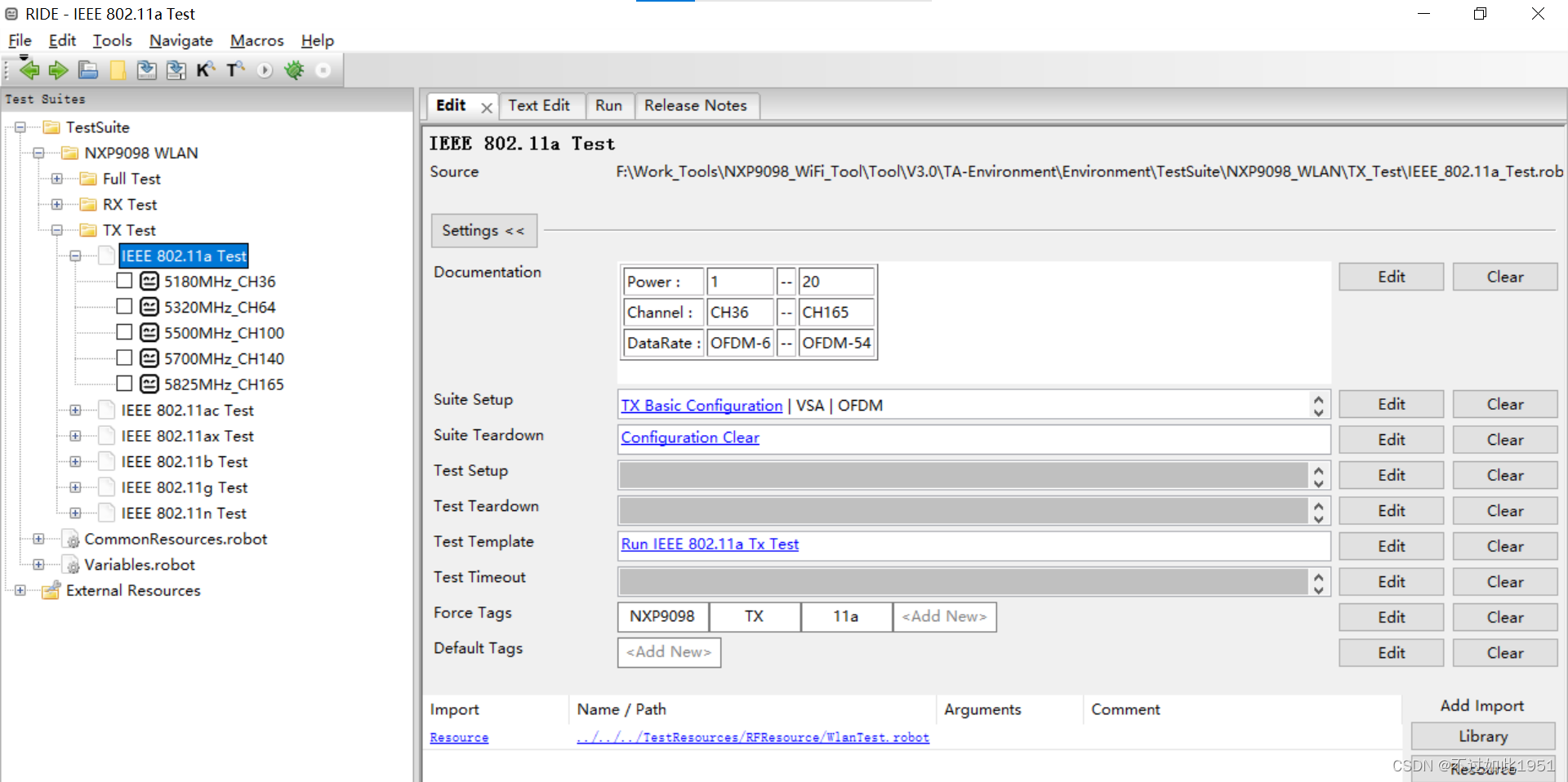Viewport: 1568px width, 782px height.
Task: Check the 5825MHz_CH165 checkbox
Action: coord(124,384)
